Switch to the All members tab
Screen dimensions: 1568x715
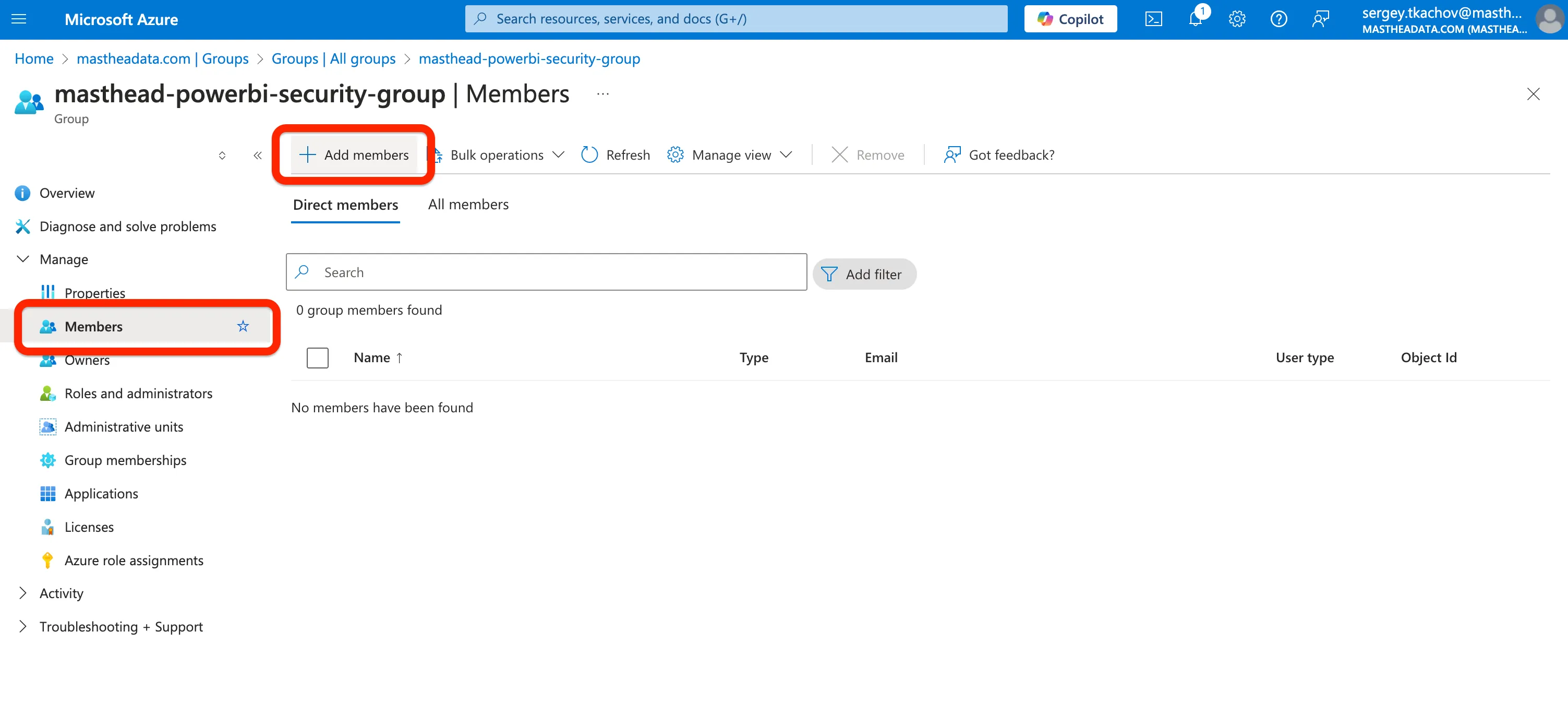click(x=468, y=205)
